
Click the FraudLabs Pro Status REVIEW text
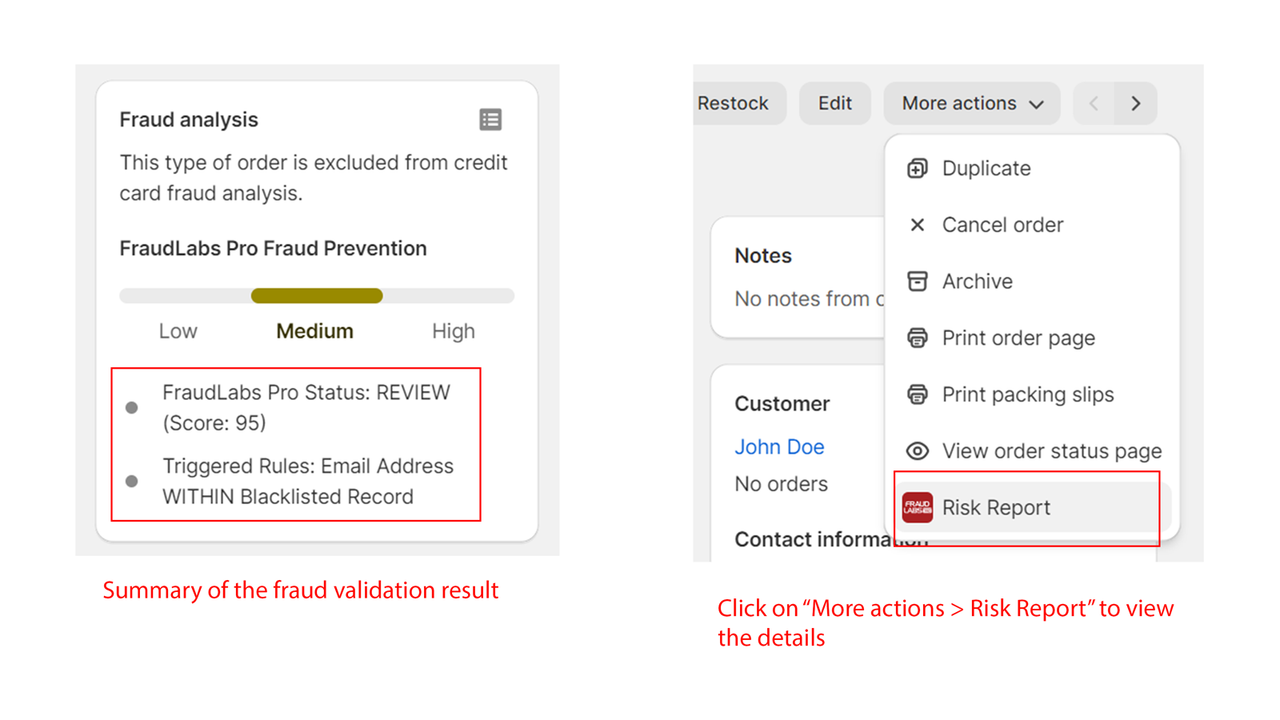pyautogui.click(x=306, y=407)
